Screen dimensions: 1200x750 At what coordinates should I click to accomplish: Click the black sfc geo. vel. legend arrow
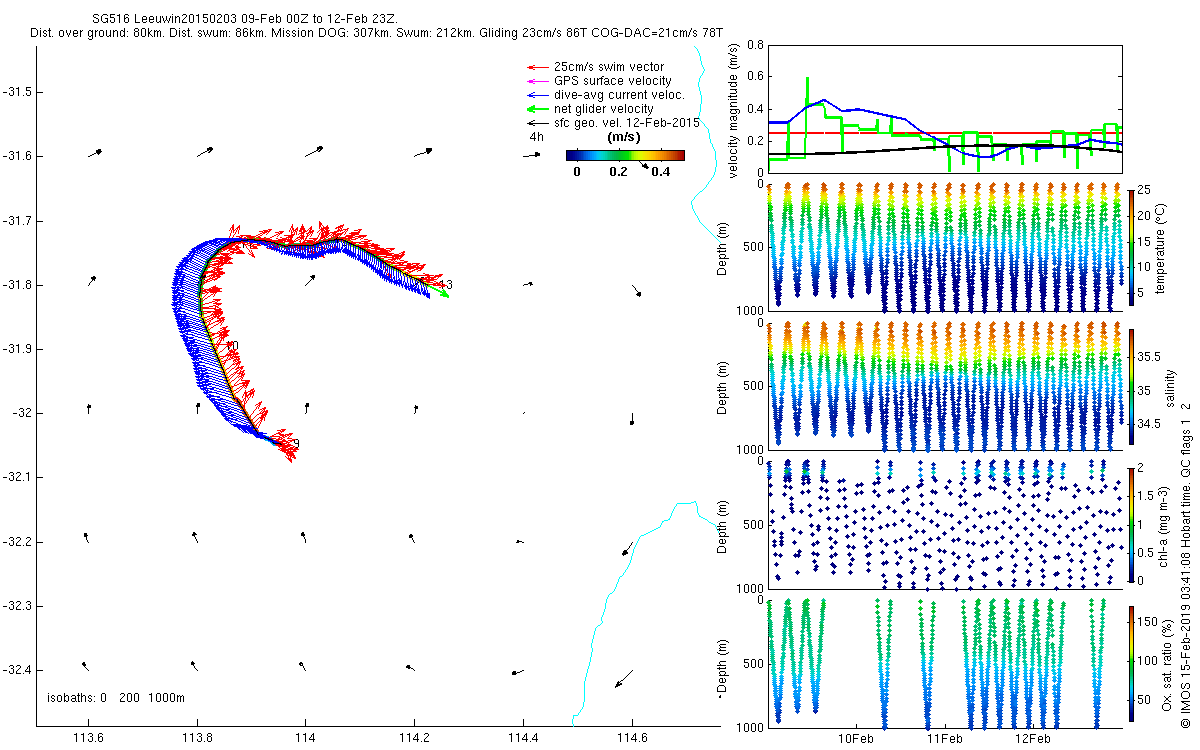[x=537, y=123]
